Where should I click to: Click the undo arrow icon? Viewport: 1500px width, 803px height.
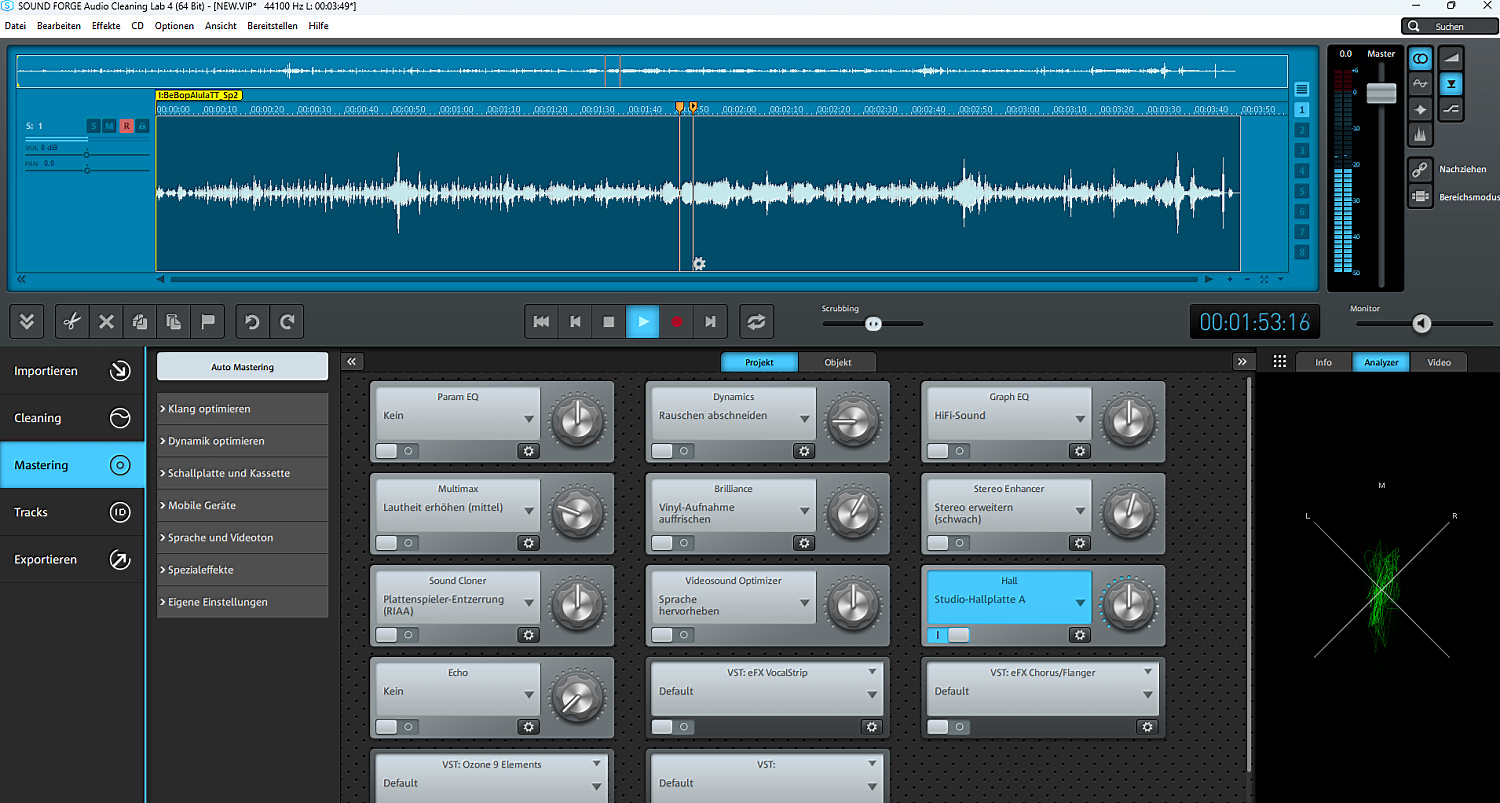(252, 322)
